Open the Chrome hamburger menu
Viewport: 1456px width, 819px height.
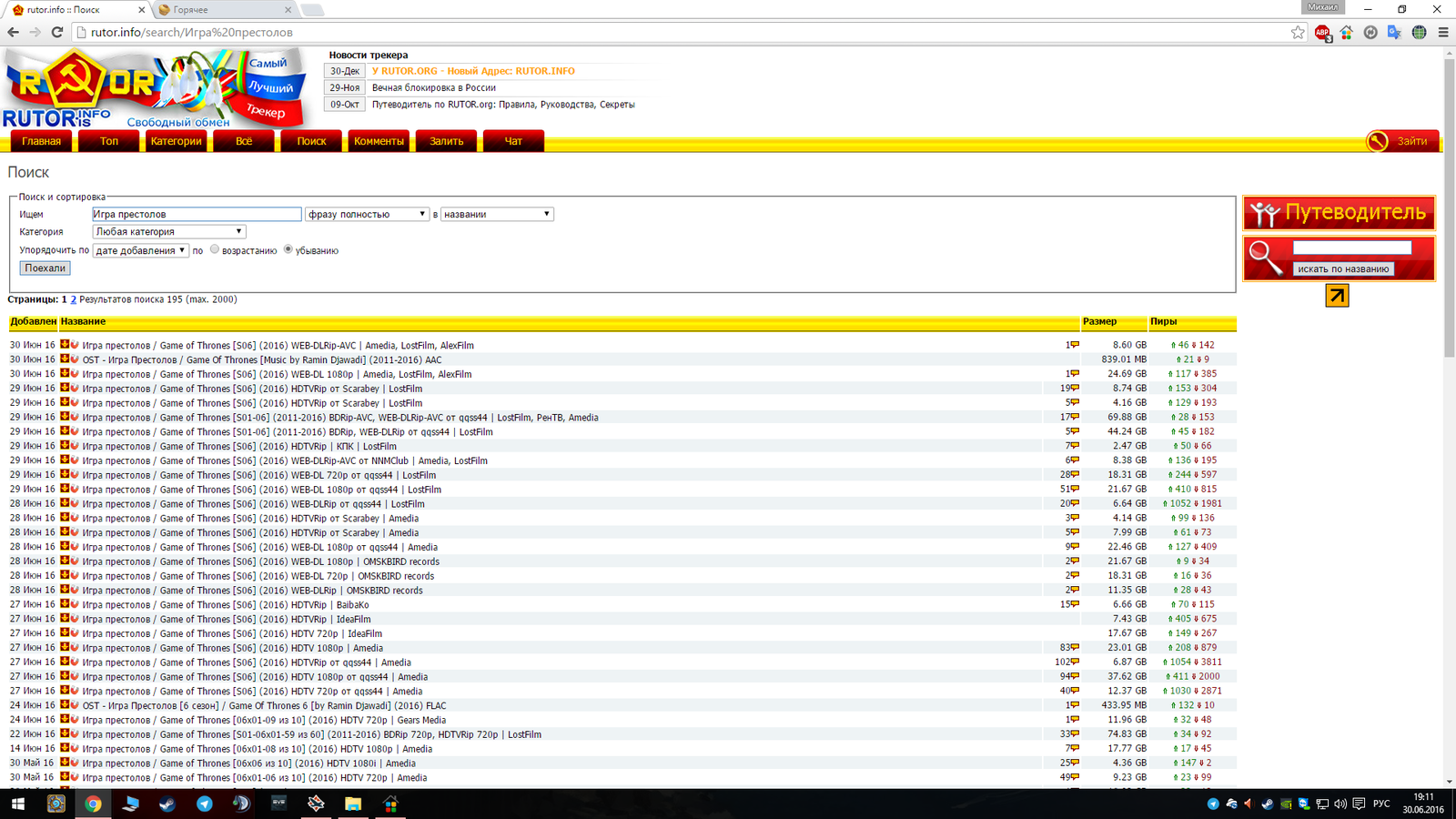click(x=1443, y=32)
